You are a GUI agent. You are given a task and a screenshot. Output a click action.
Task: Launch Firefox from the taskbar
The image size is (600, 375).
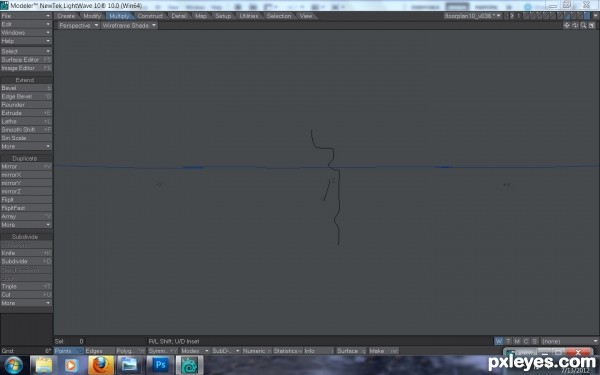[101, 365]
